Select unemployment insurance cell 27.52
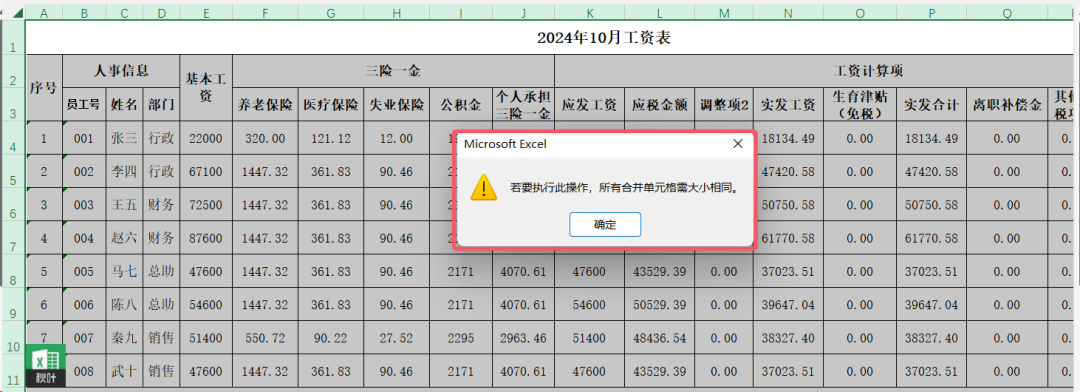This screenshot has width=1080, height=392. (x=397, y=338)
